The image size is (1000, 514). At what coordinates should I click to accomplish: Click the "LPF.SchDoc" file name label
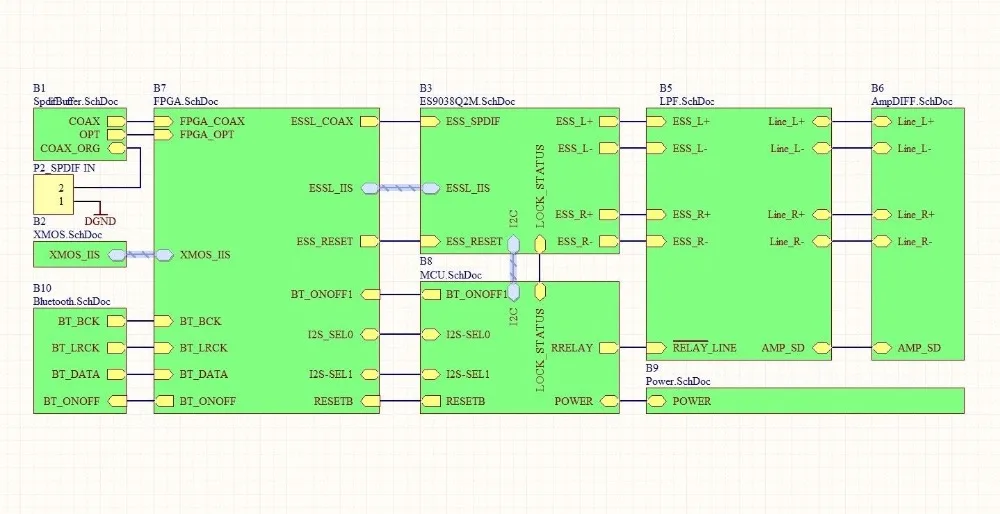click(687, 101)
